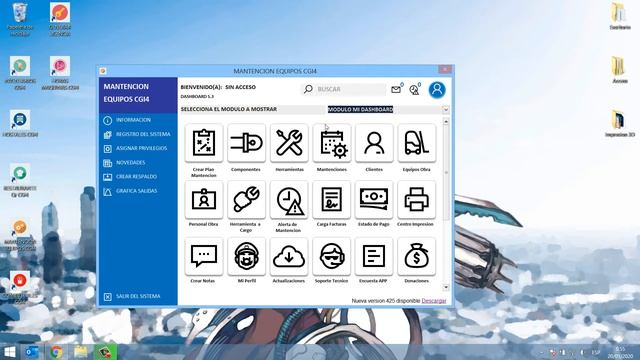Click the blue user profile avatar
The width and height of the screenshot is (640, 360).
pos(437,89)
